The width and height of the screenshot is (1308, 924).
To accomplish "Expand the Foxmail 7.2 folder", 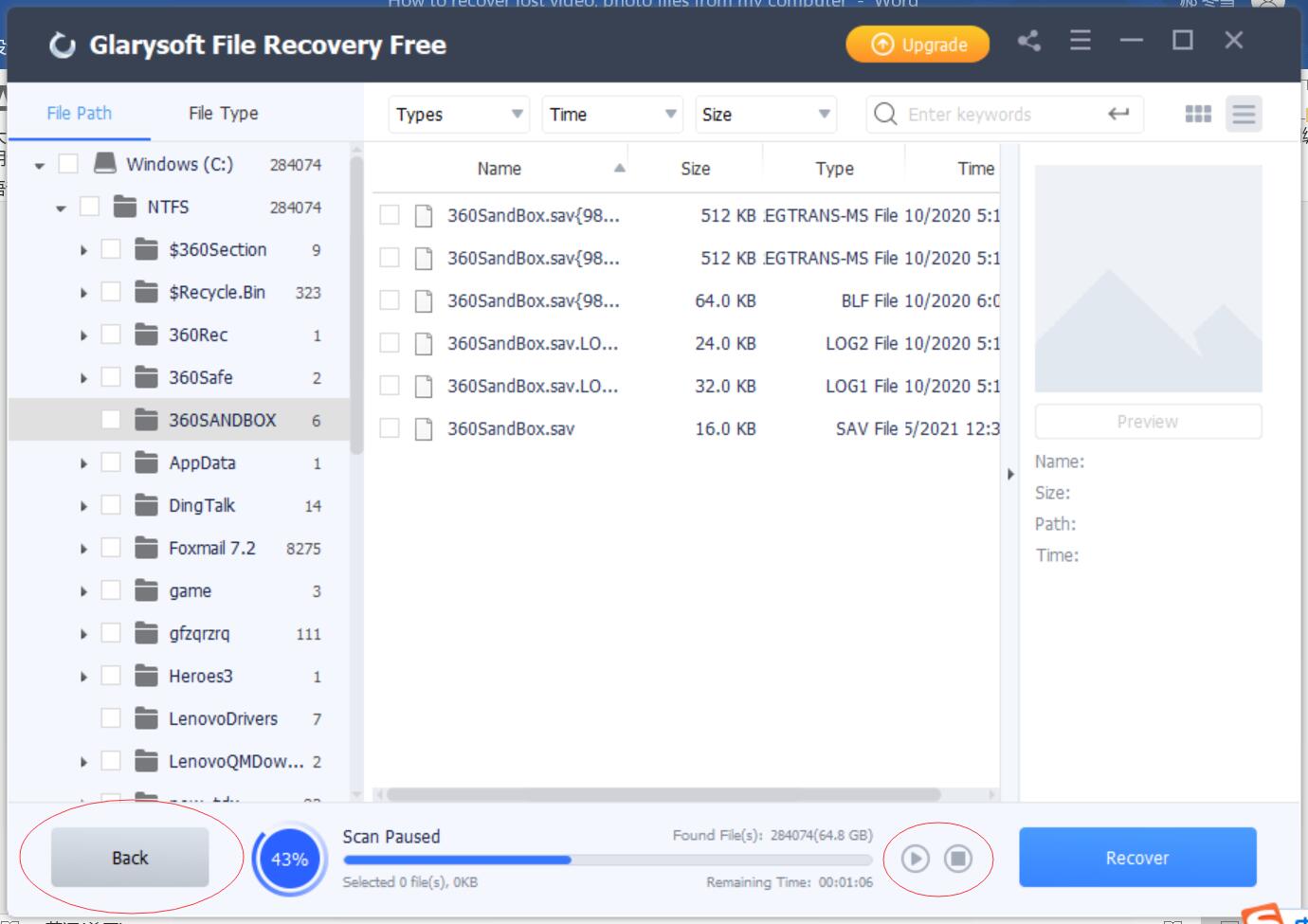I will (x=83, y=549).
